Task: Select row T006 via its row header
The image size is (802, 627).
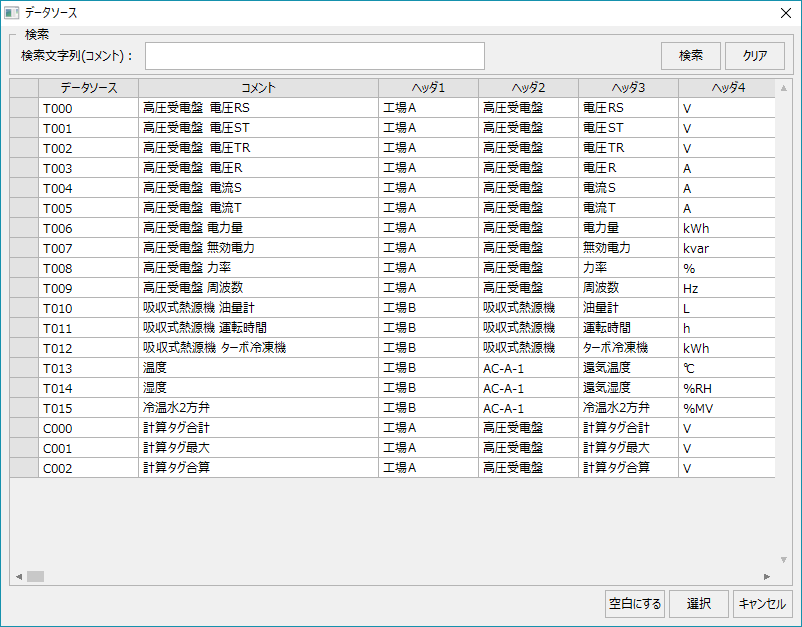Action: click(x=24, y=228)
